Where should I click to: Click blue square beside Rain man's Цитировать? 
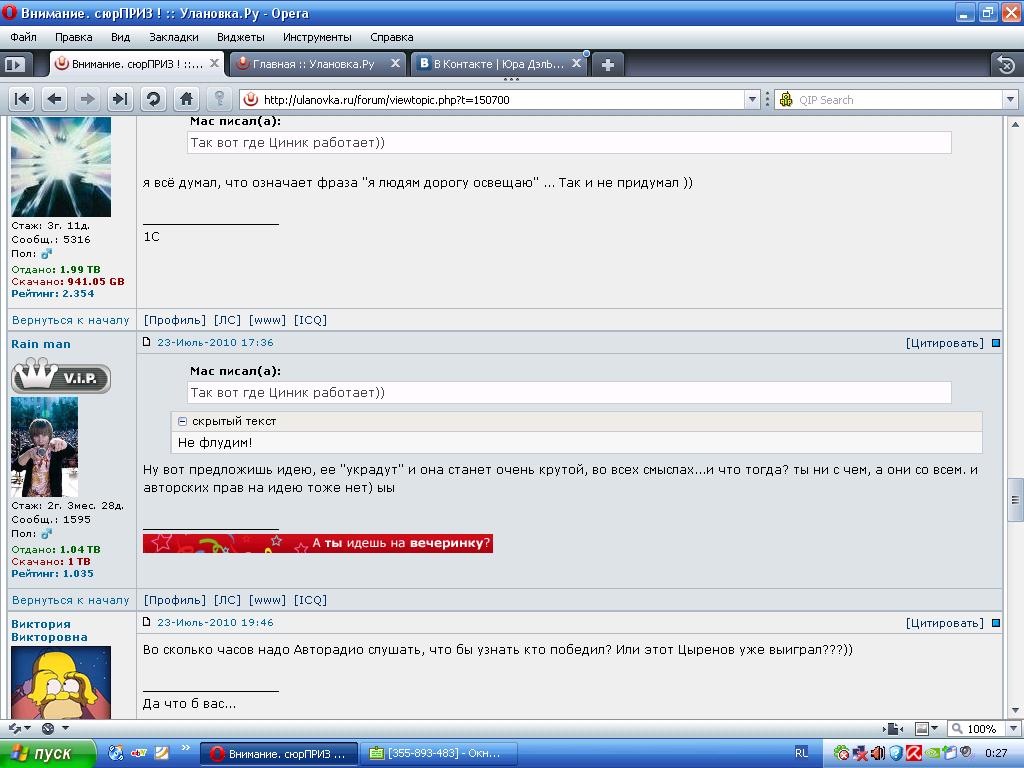(996, 343)
